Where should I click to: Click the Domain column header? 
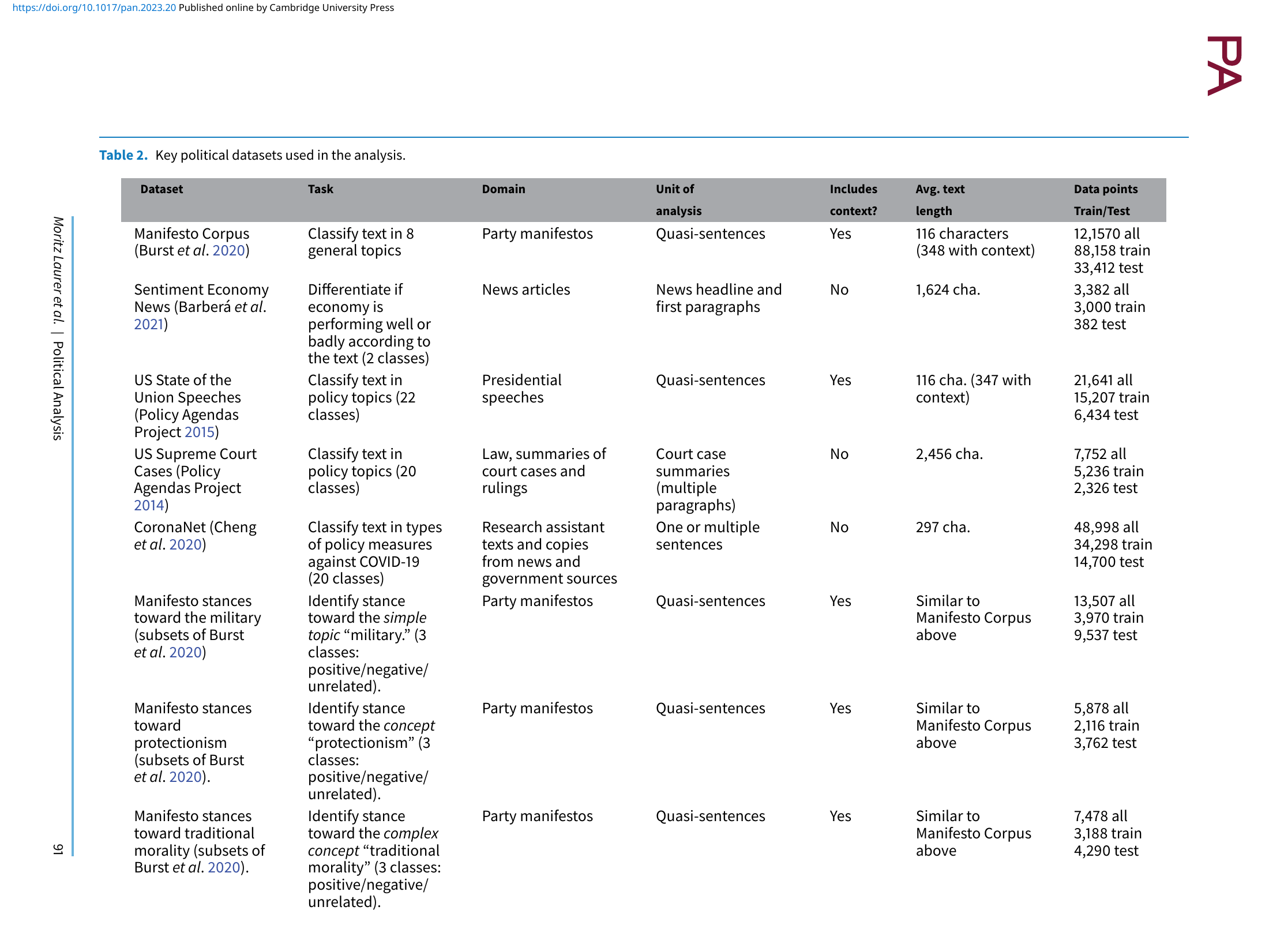pyautogui.click(x=504, y=189)
